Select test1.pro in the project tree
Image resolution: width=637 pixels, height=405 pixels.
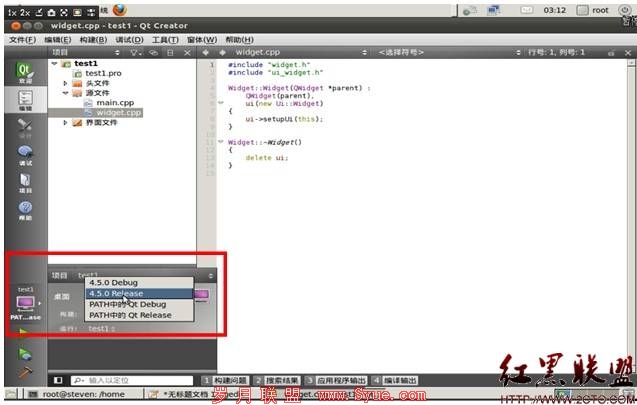[x=103, y=74]
